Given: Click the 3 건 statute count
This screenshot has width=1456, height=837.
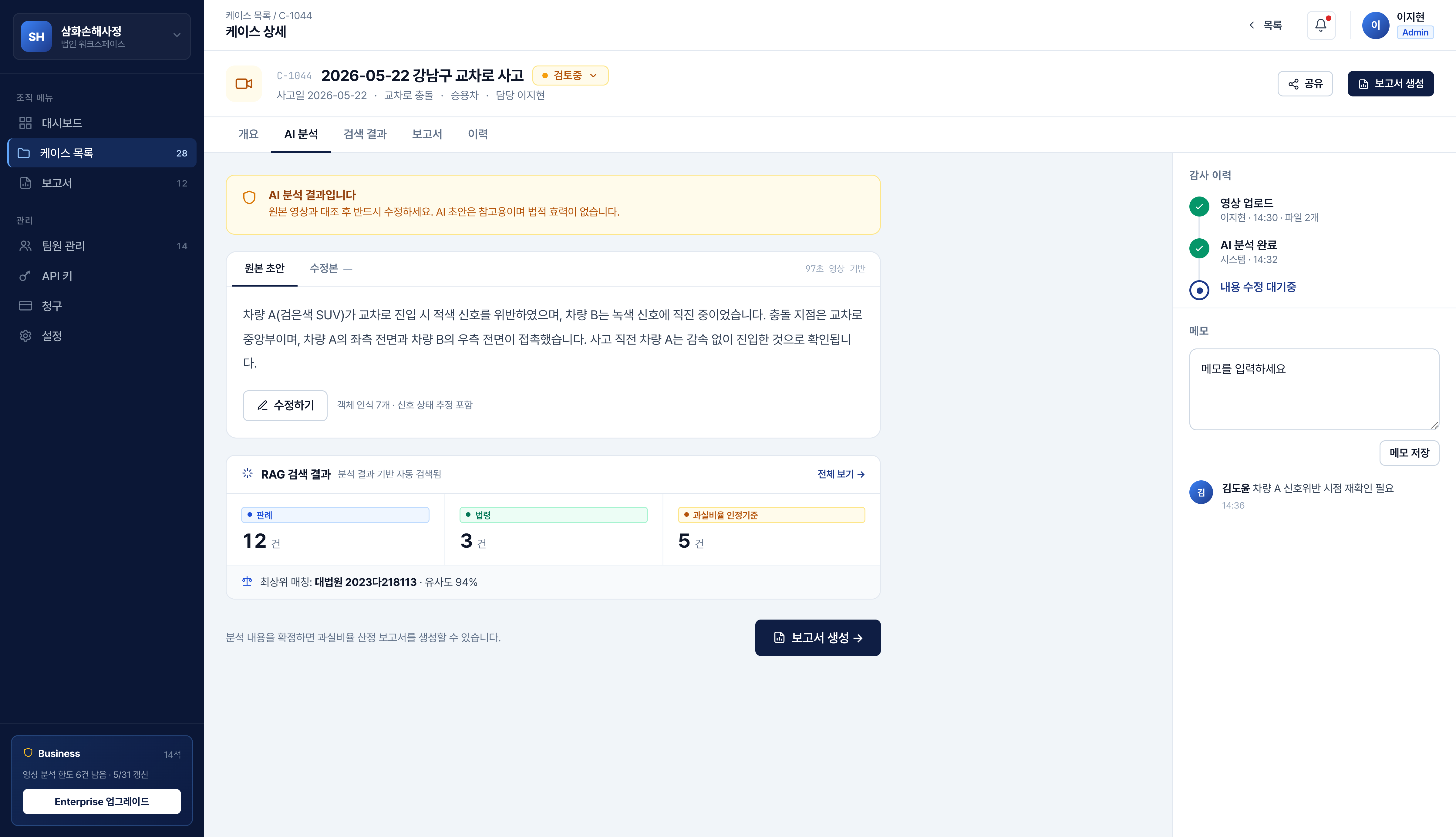Looking at the screenshot, I should coord(473,541).
